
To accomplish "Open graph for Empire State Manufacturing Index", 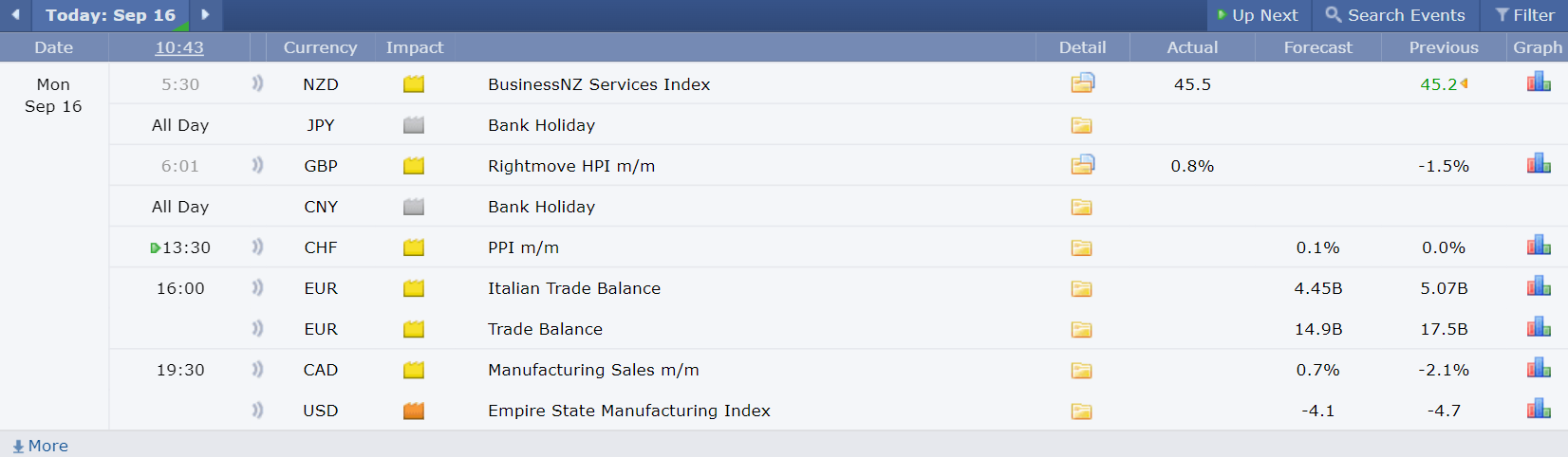I will (1539, 410).
